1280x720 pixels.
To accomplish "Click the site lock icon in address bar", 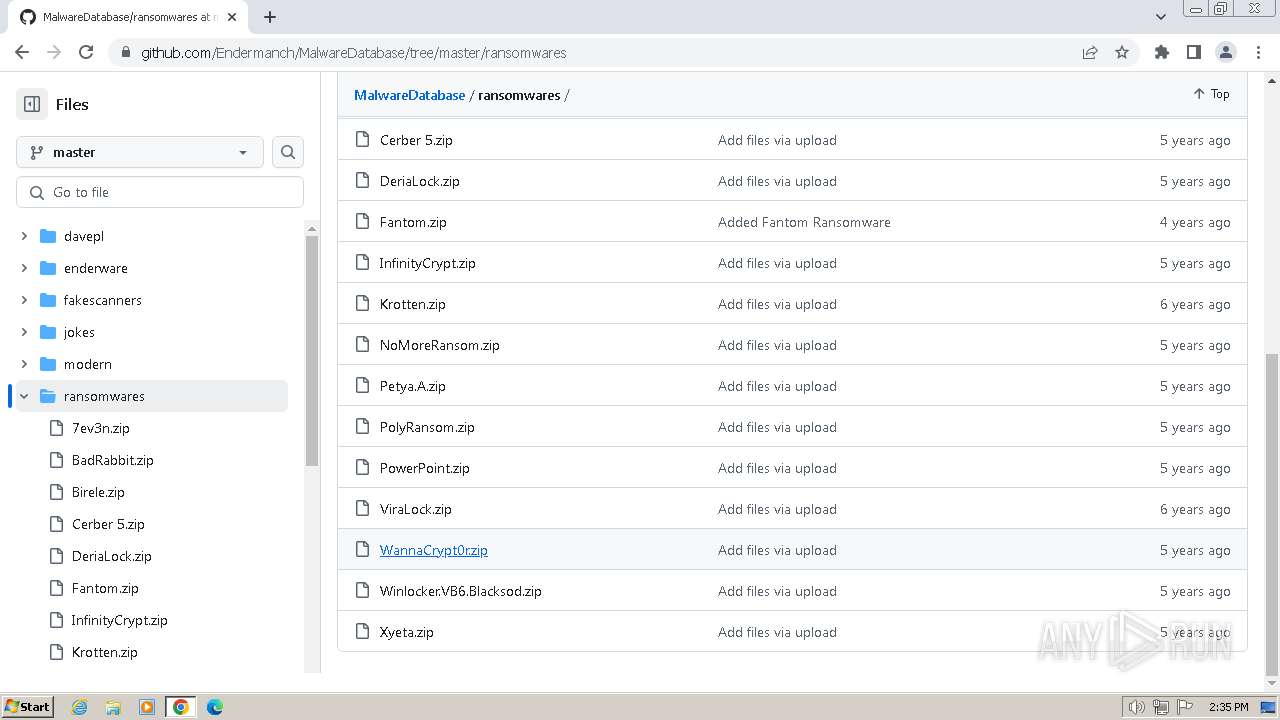I will (x=125, y=52).
